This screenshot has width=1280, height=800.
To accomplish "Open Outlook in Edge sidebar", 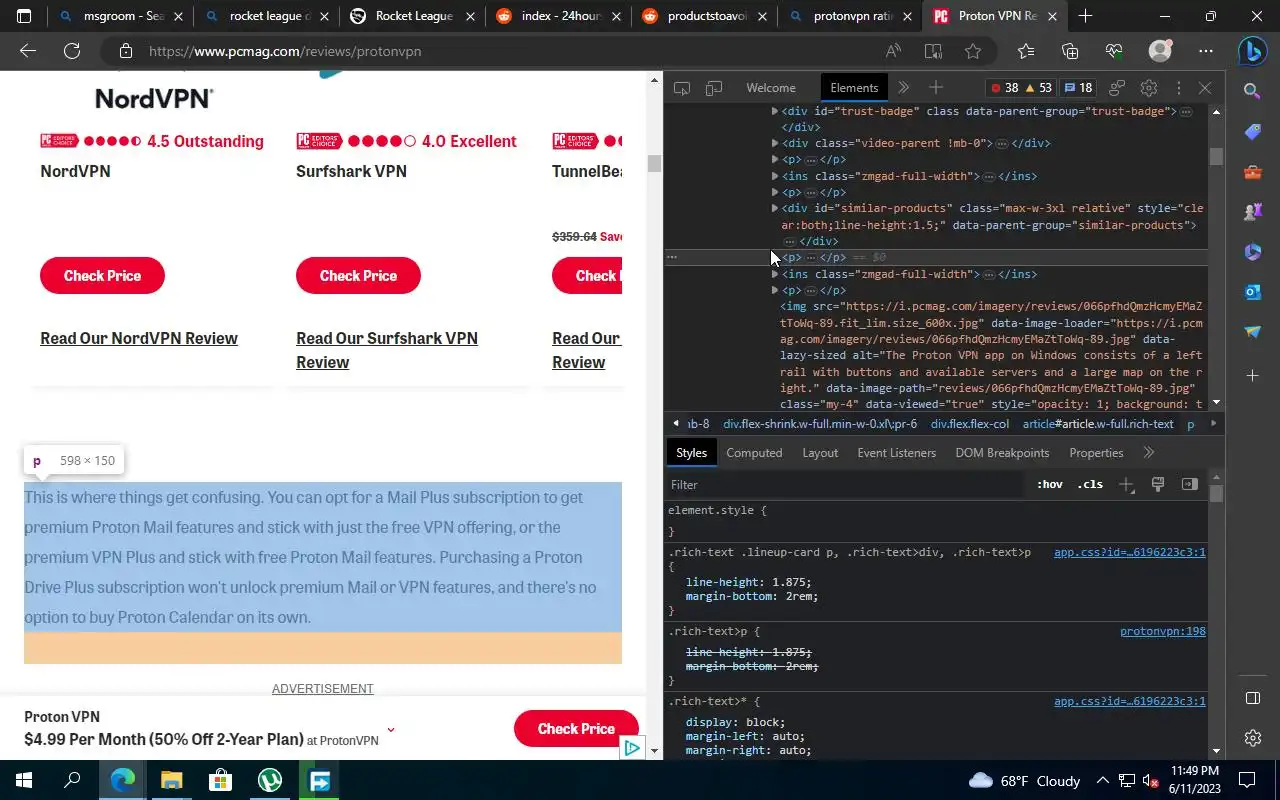I will (1253, 292).
